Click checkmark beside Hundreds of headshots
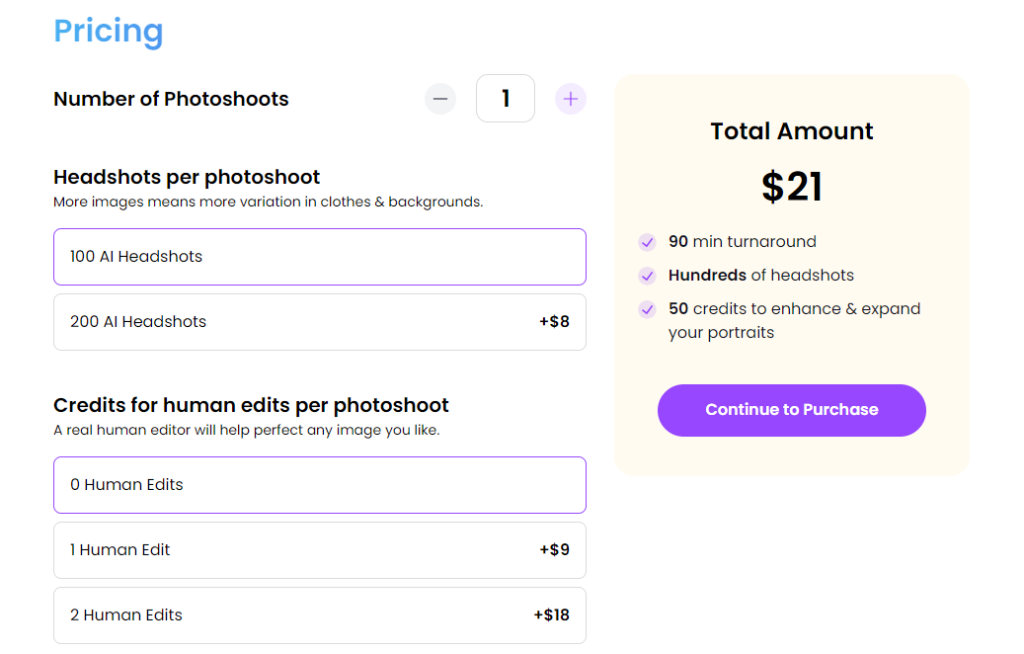This screenshot has height=654, width=1024. pyautogui.click(x=647, y=276)
